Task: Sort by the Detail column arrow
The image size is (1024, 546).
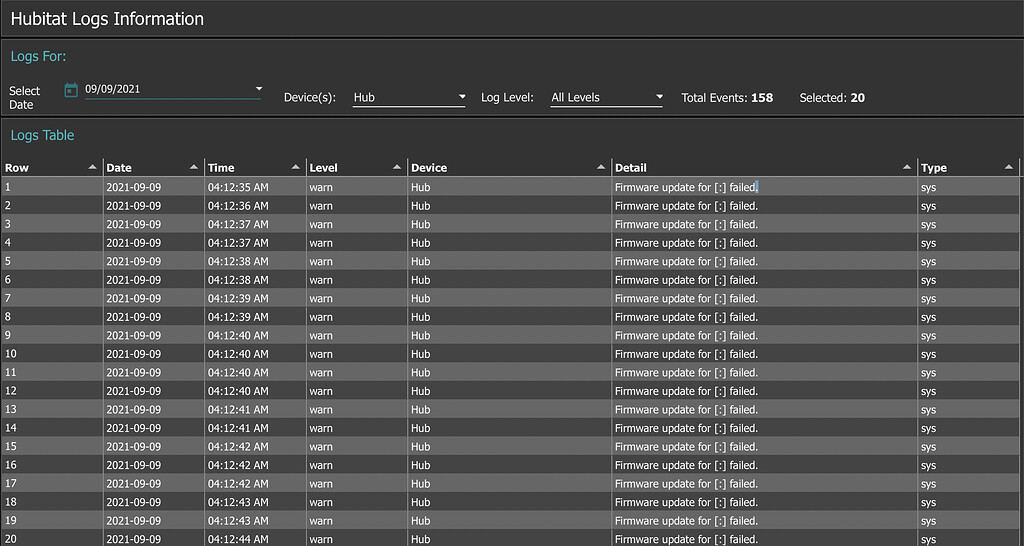Action: click(907, 167)
